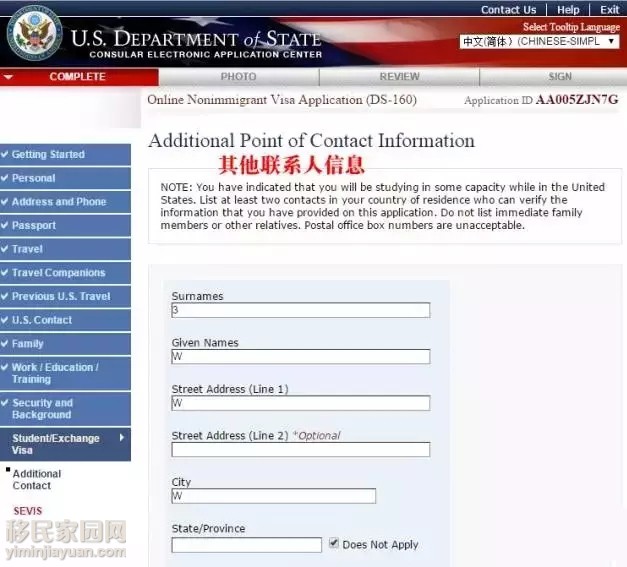Focus the Street Address Line 1 field
627x567 pixels.
pyautogui.click(x=301, y=403)
